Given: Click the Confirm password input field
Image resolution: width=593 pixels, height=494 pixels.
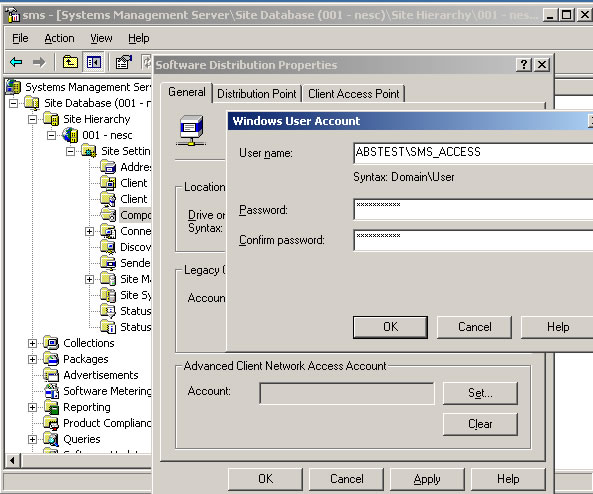Looking at the screenshot, I should (x=473, y=240).
